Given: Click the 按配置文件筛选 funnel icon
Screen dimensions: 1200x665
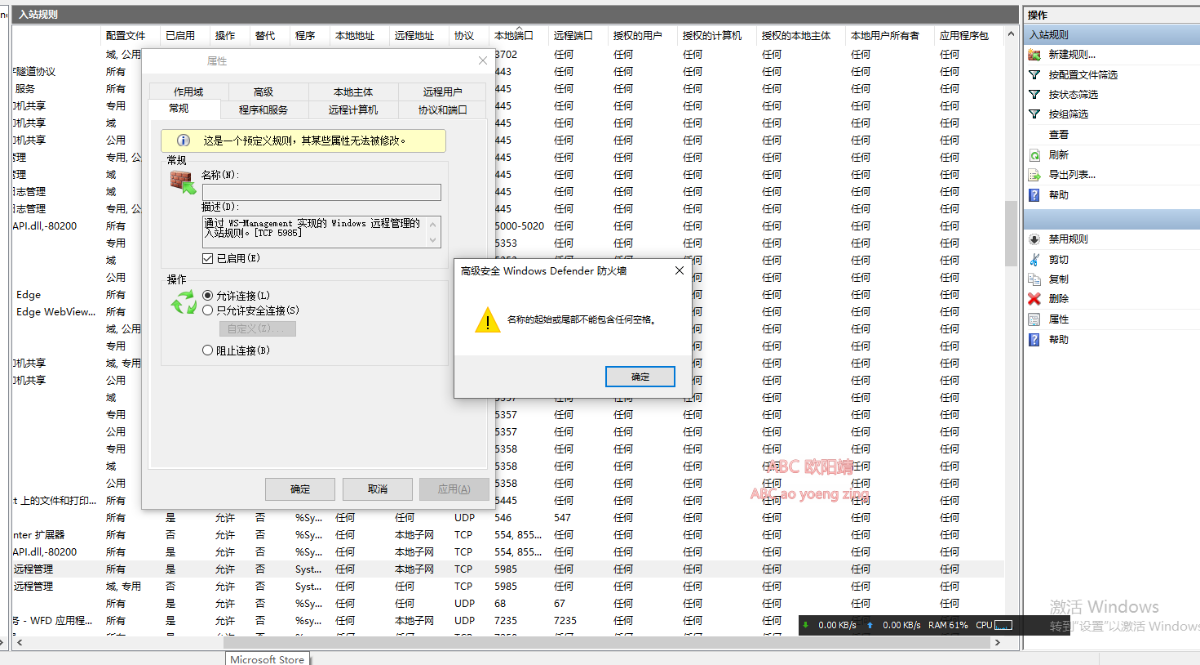Looking at the screenshot, I should click(x=1034, y=75).
